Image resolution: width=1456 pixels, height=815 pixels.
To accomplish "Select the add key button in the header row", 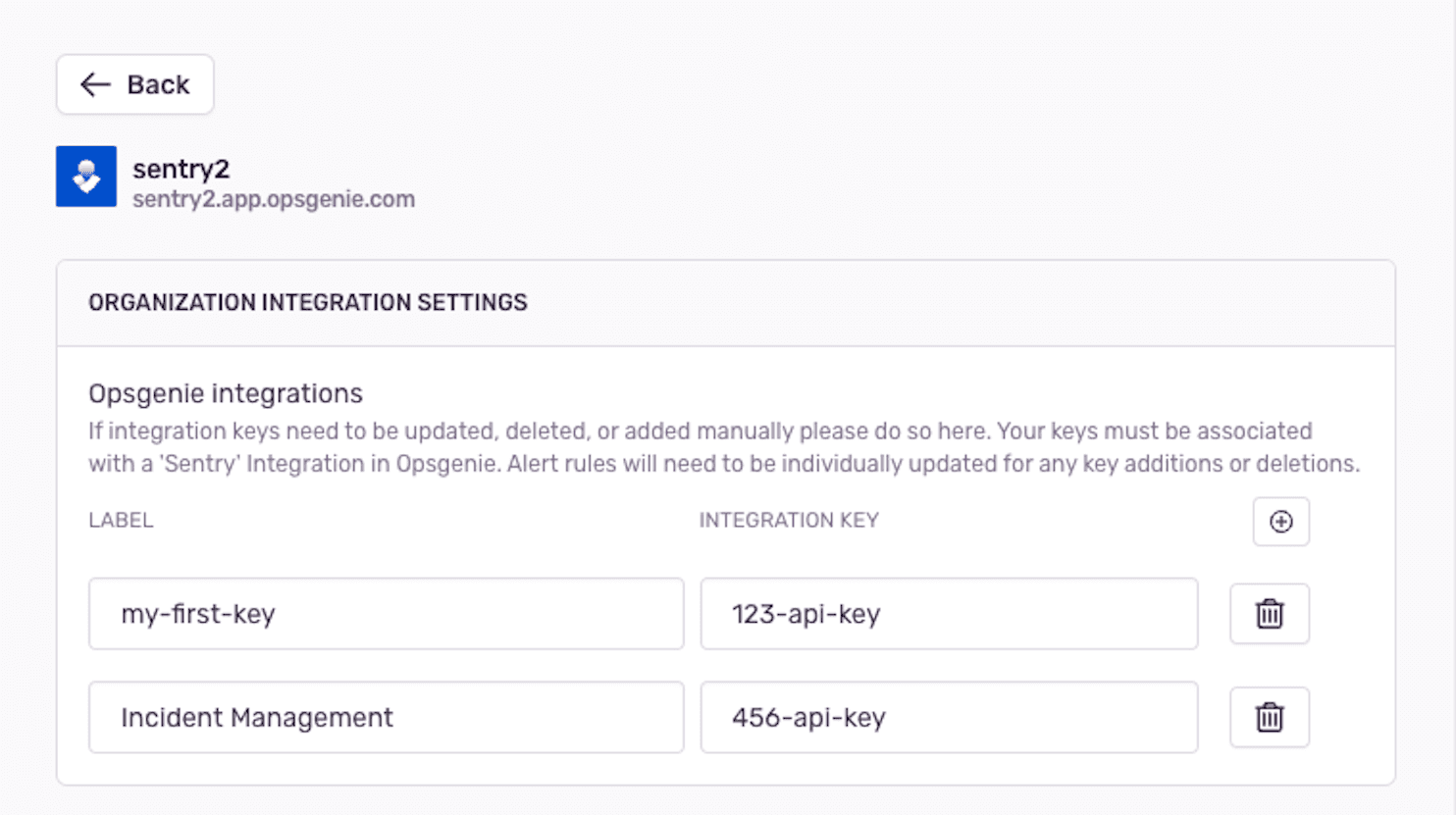I will (1280, 521).
